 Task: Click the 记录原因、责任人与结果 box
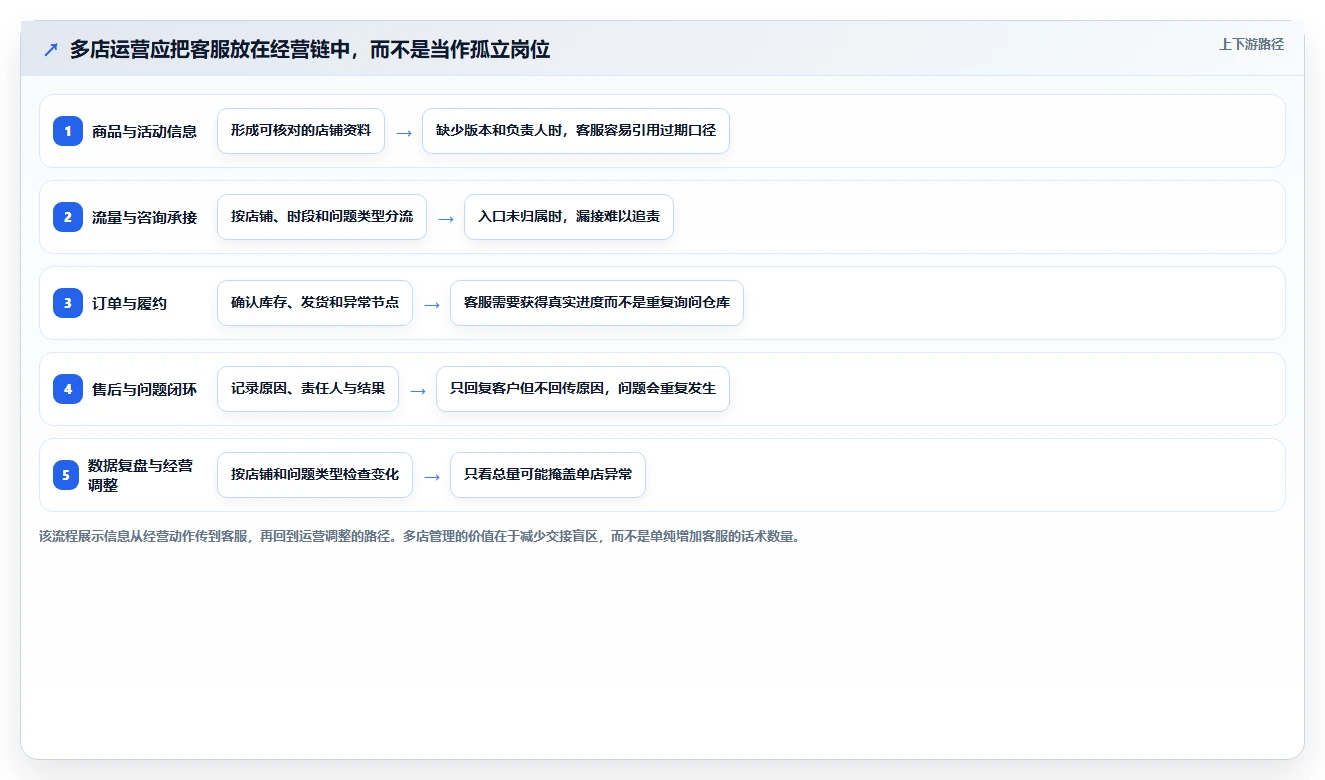[x=308, y=389]
